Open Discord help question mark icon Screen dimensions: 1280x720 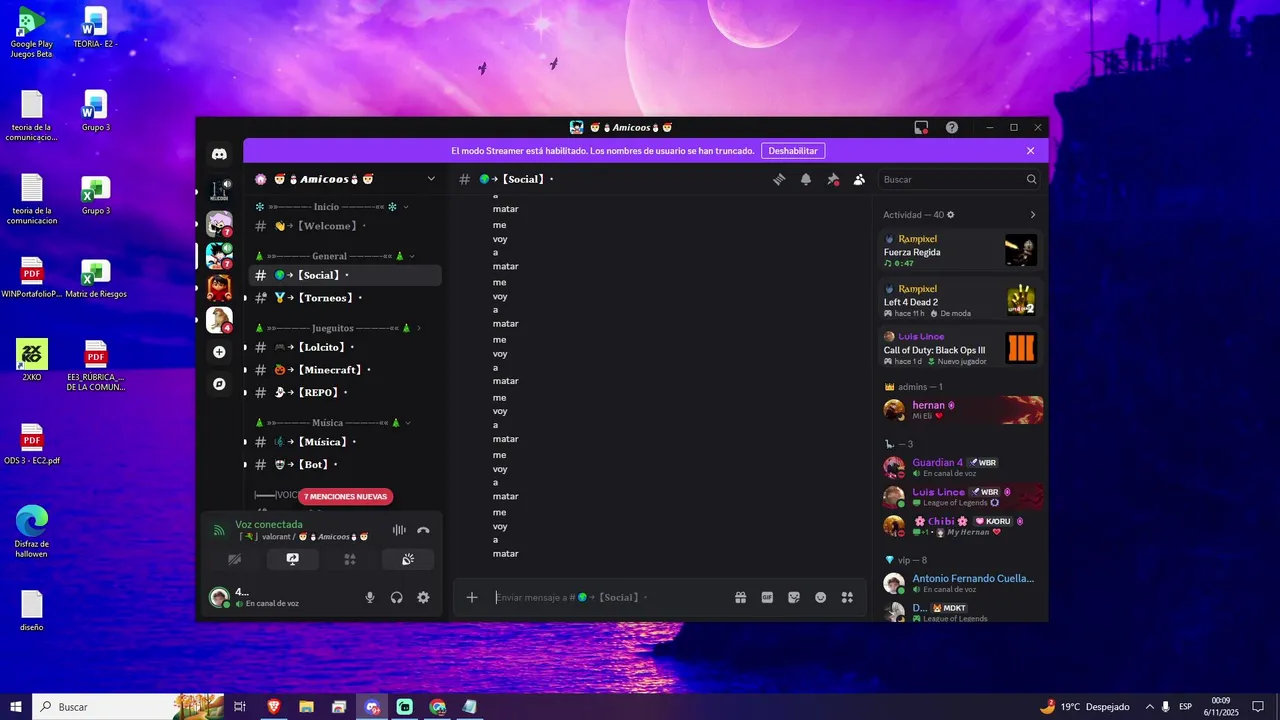pyautogui.click(x=952, y=127)
